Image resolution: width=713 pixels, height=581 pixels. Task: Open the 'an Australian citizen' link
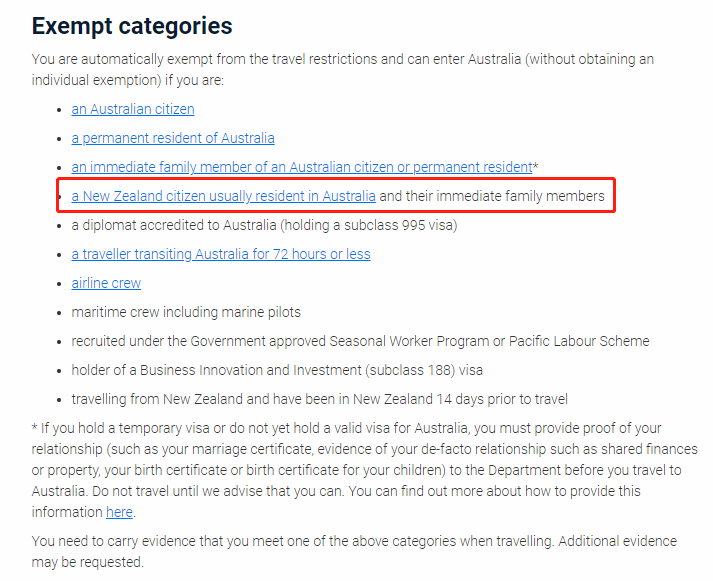133,110
